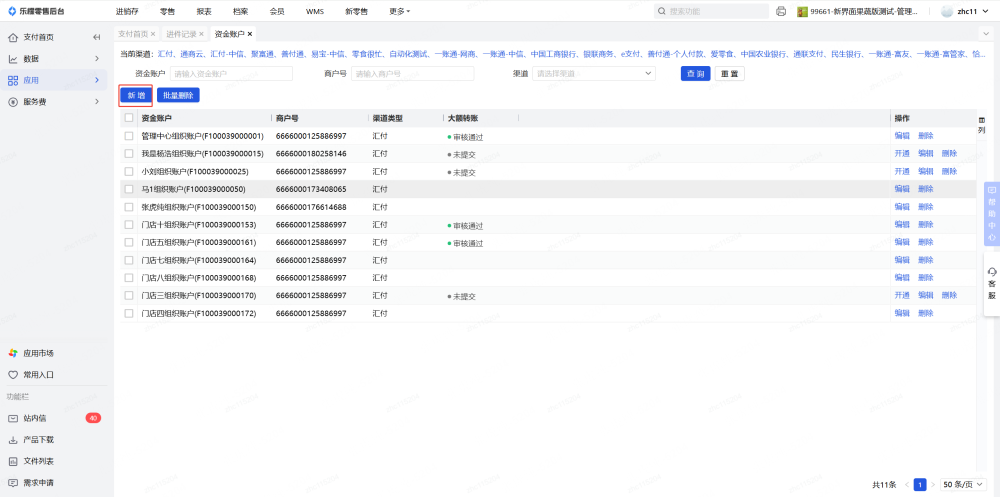
Task: Check the 门店四组织账户 row checkbox
Action: pos(129,313)
